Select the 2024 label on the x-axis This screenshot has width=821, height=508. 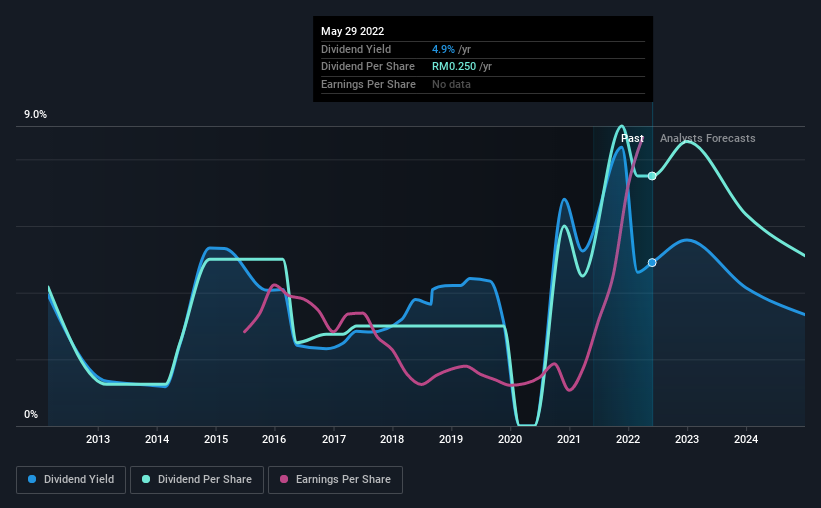(746, 440)
